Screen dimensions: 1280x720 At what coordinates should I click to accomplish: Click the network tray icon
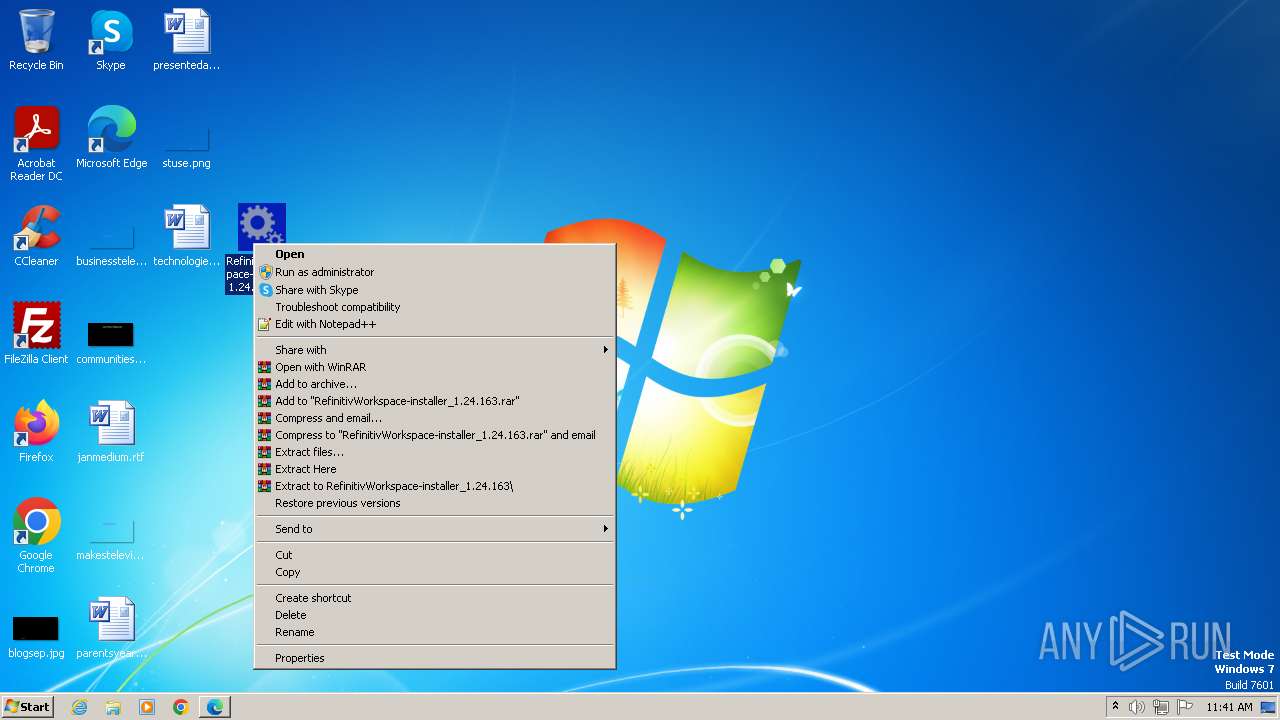1161,707
